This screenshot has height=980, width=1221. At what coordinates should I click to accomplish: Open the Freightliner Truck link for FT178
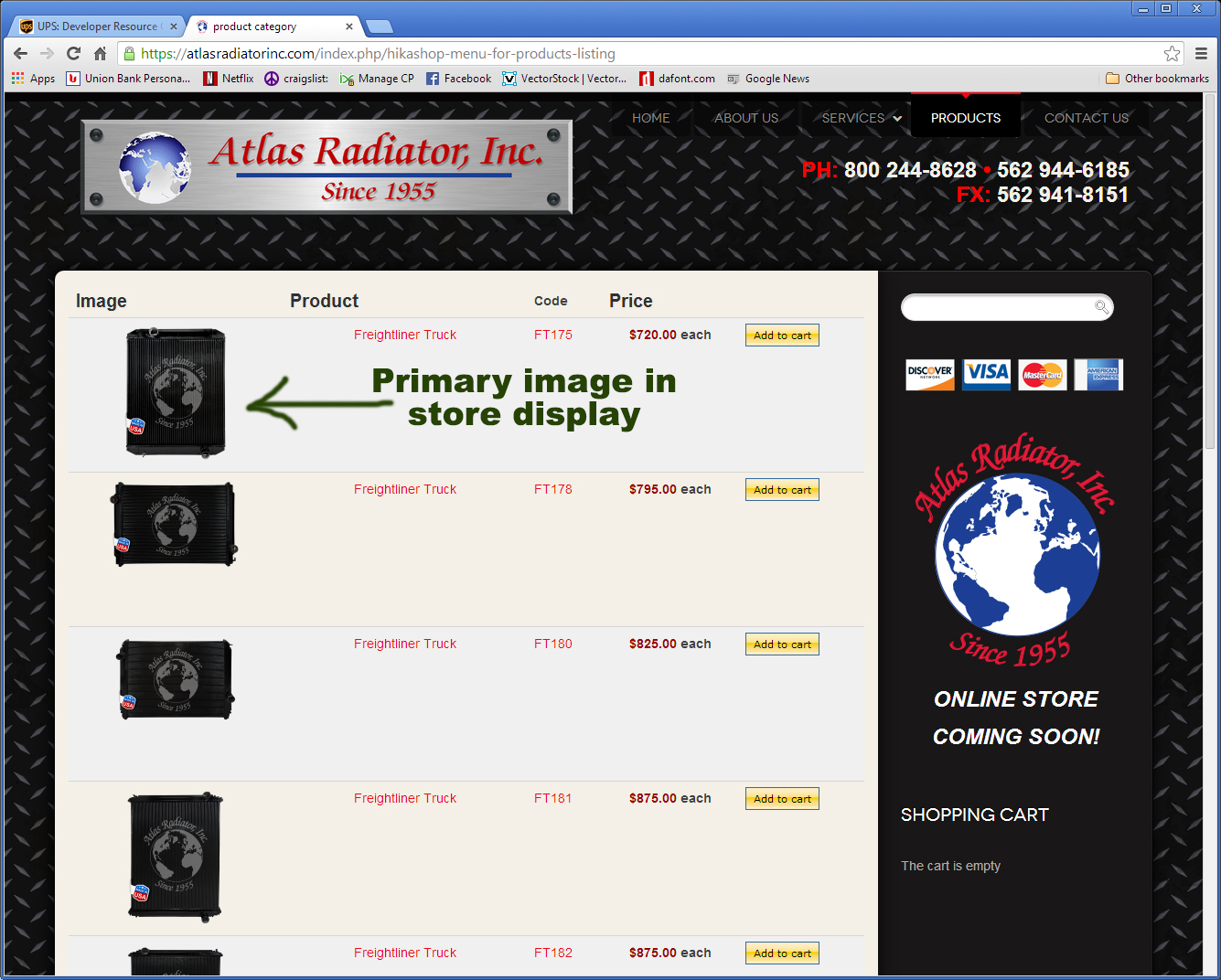tap(405, 489)
